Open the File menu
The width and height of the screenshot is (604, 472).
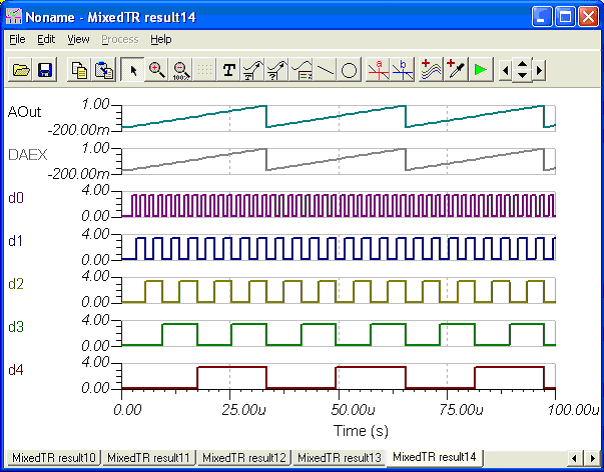click(x=17, y=39)
